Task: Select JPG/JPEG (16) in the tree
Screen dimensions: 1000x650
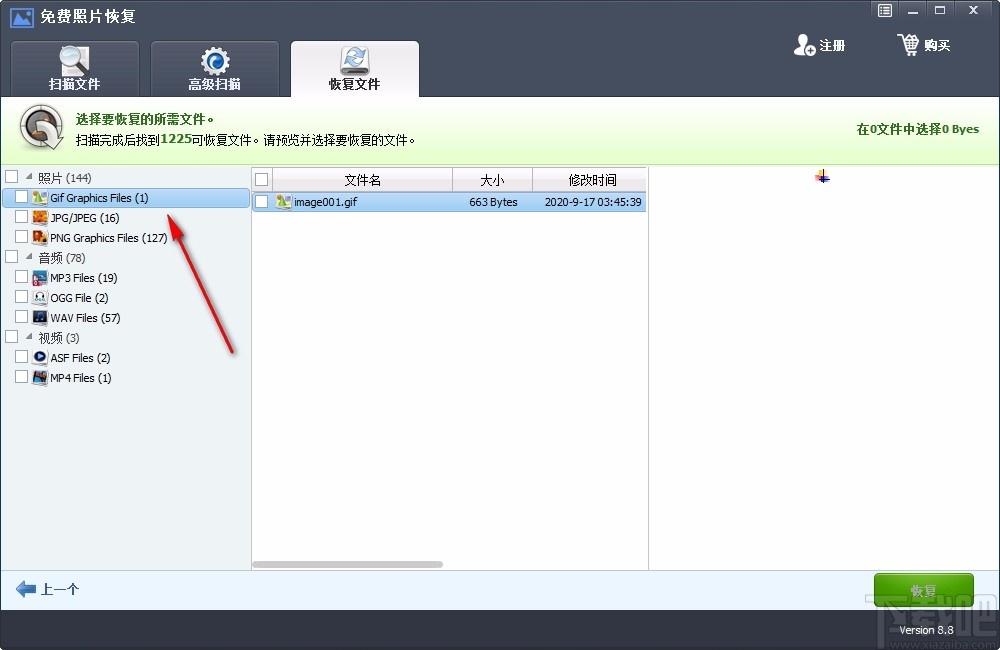Action: pos(85,218)
